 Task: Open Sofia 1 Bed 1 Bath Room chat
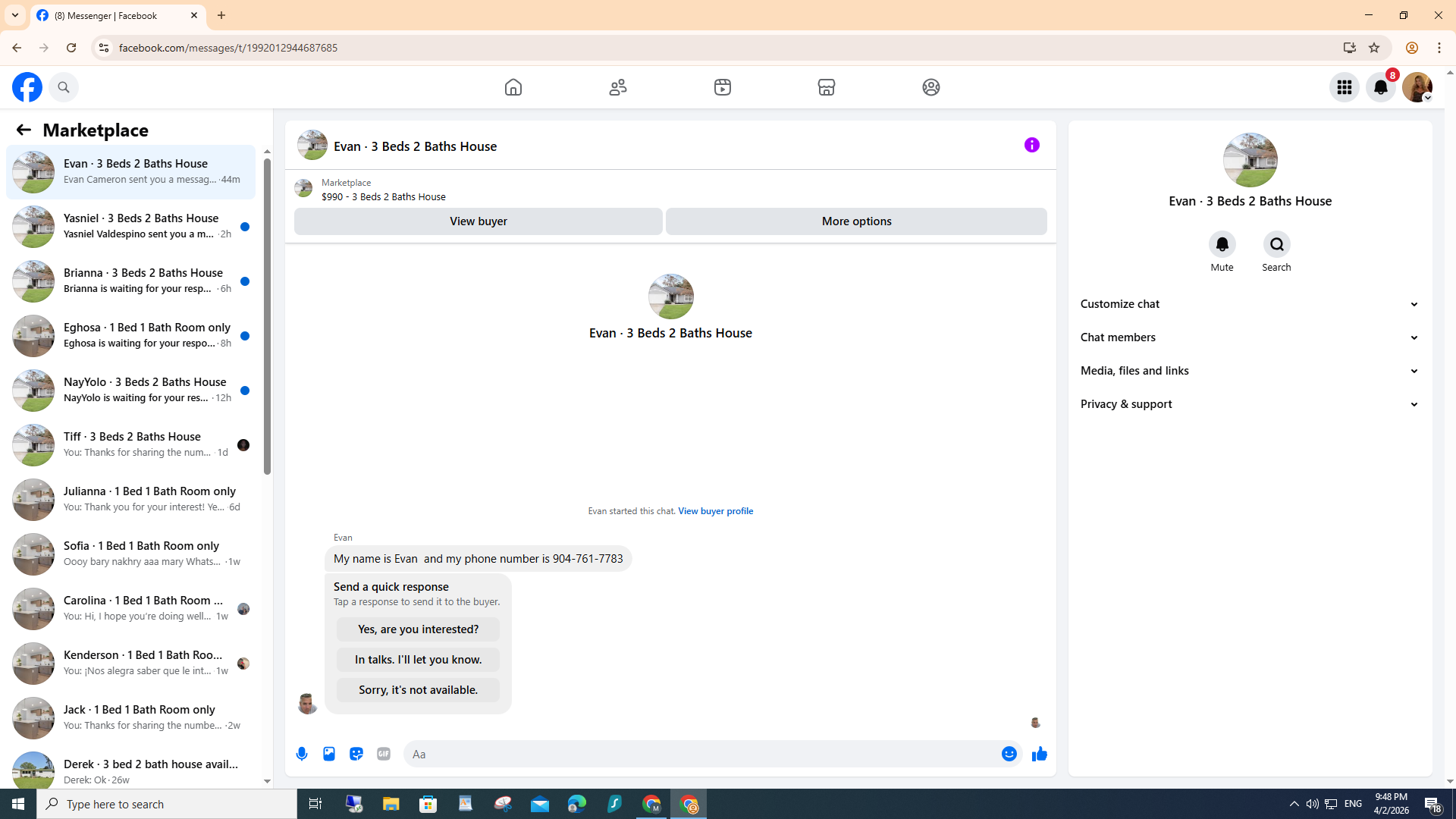click(x=131, y=554)
